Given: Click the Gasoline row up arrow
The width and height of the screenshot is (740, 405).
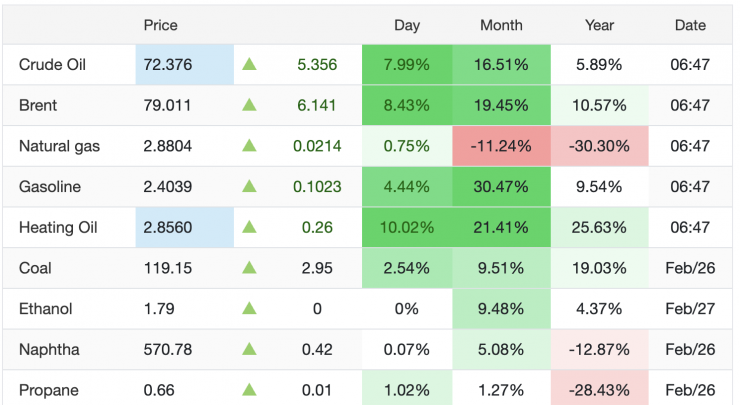Looking at the screenshot, I should point(249,187).
